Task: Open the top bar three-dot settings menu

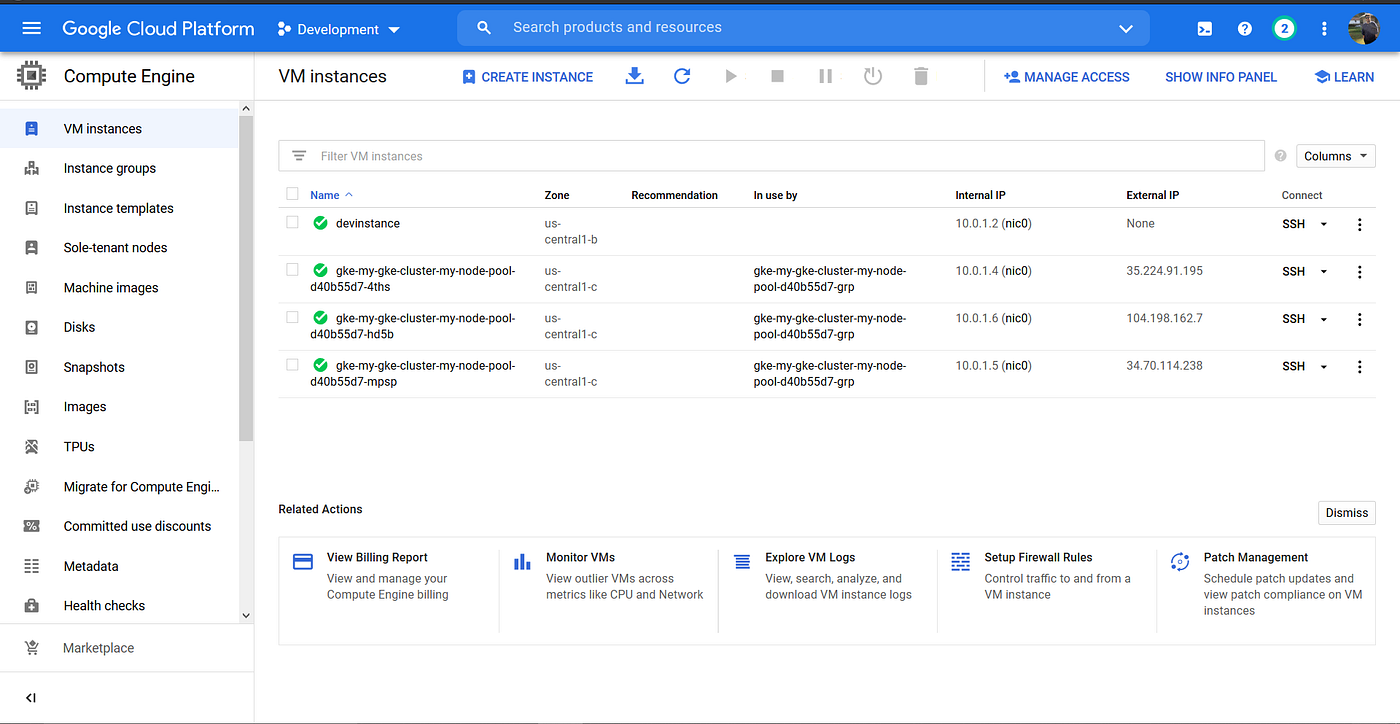Action: pyautogui.click(x=1324, y=29)
